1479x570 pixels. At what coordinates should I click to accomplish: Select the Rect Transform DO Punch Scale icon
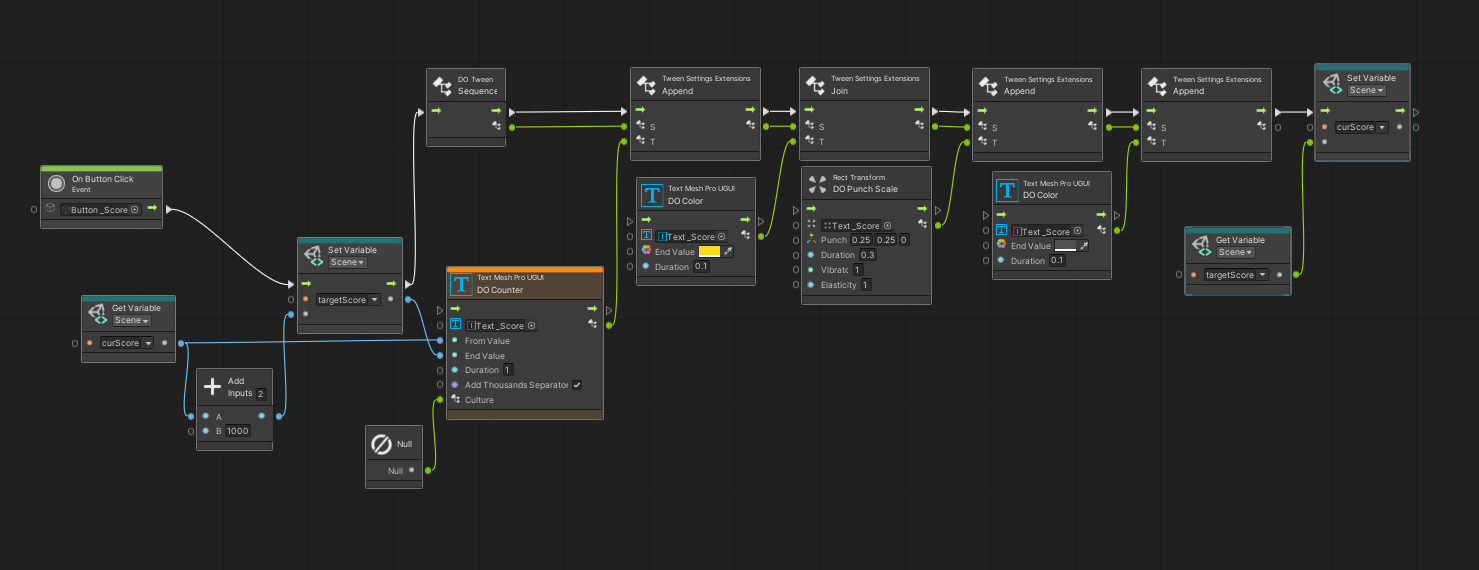tap(817, 183)
